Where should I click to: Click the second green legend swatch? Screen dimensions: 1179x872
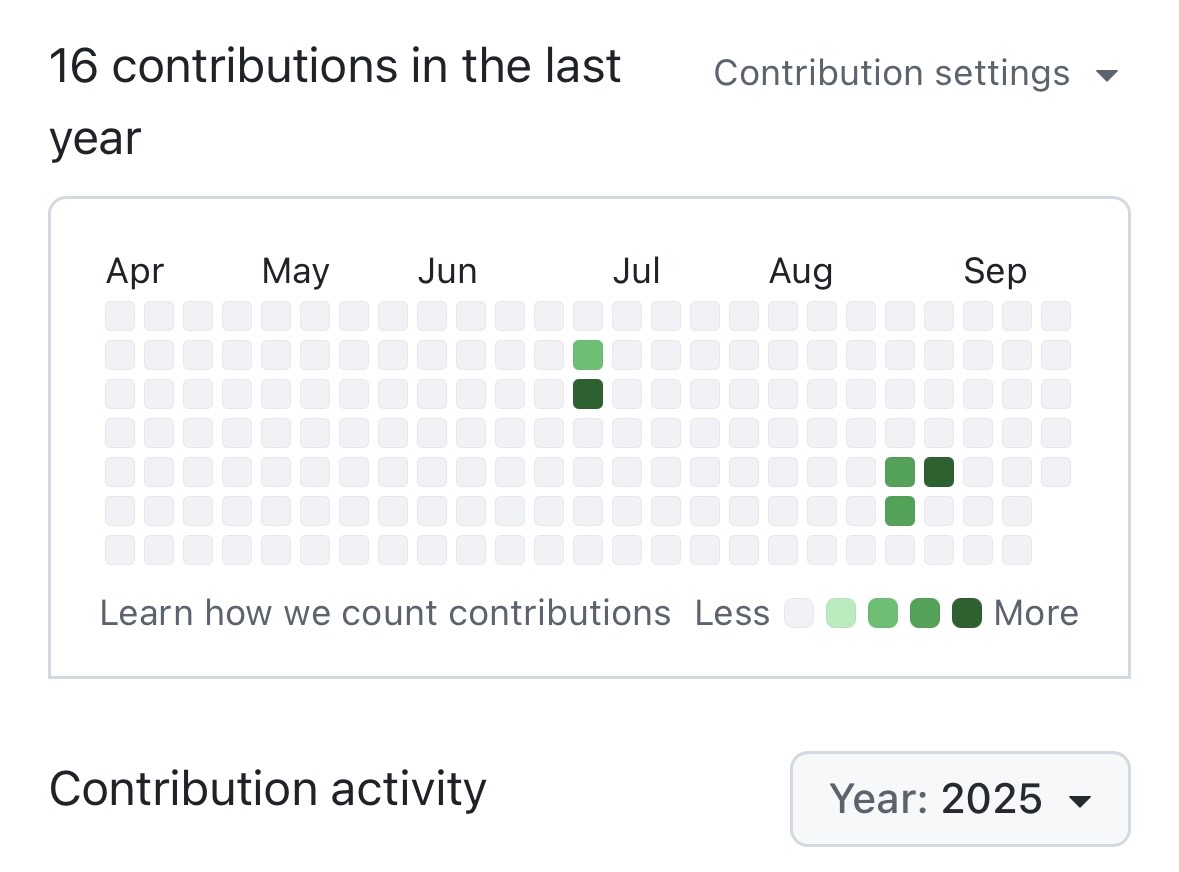tap(883, 613)
